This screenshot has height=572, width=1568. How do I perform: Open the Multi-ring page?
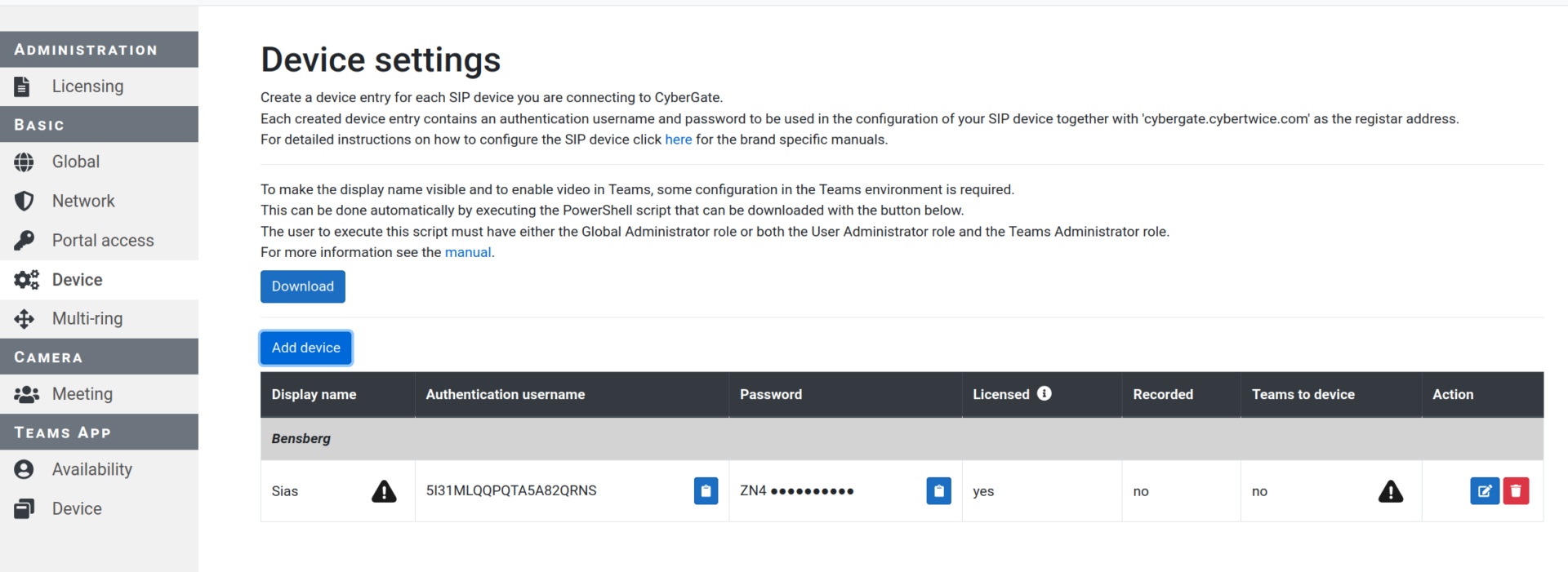(x=99, y=319)
